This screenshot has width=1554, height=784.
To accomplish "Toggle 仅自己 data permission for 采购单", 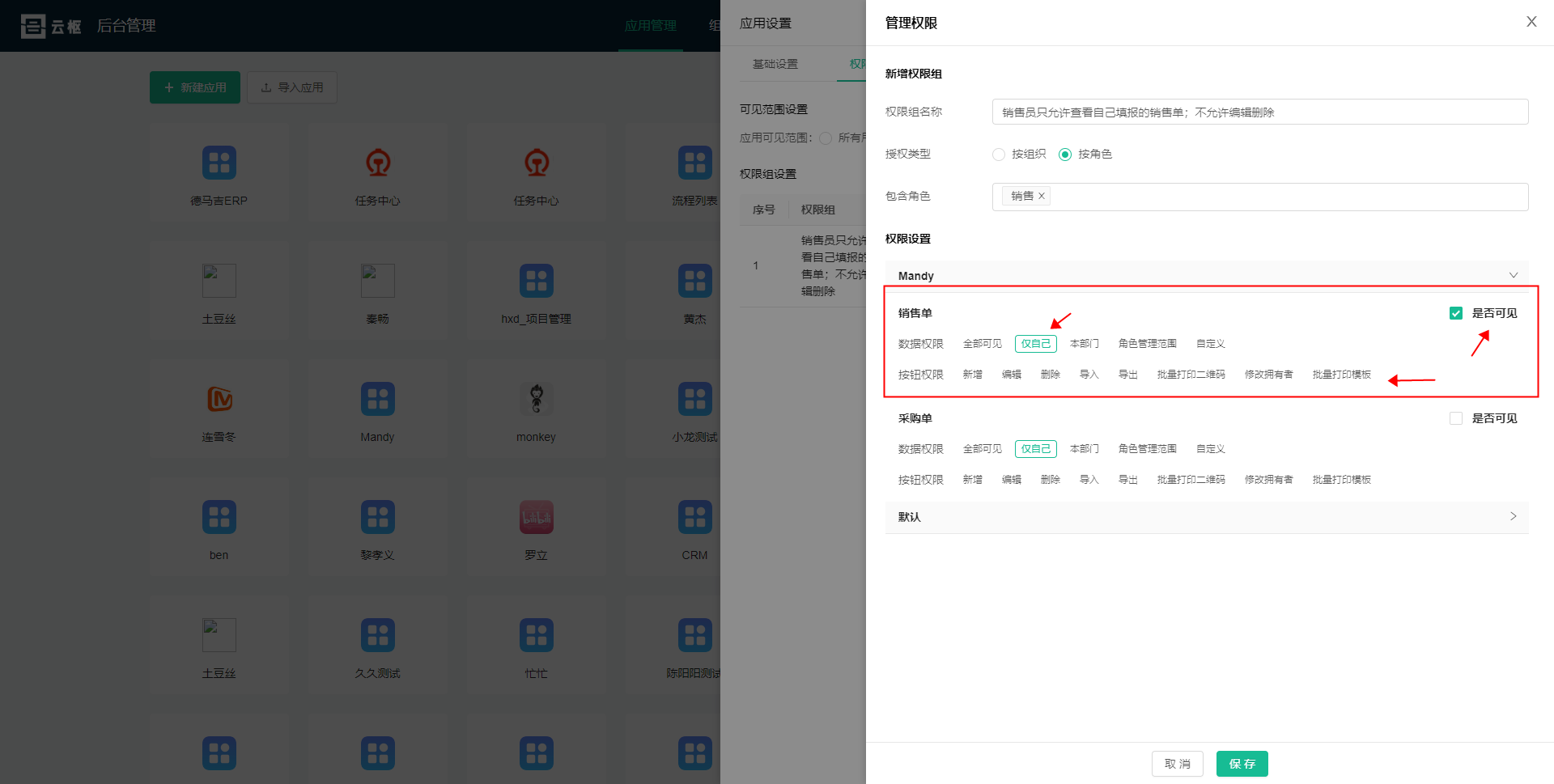I will click(1036, 449).
